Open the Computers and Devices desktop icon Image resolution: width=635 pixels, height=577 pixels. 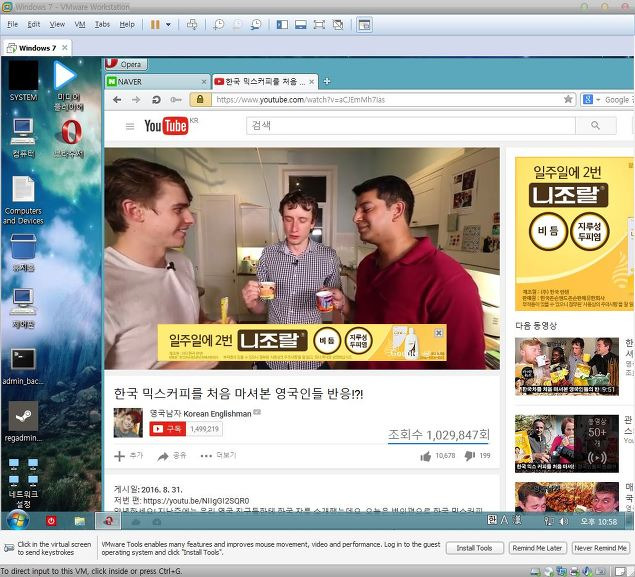[x=23, y=200]
